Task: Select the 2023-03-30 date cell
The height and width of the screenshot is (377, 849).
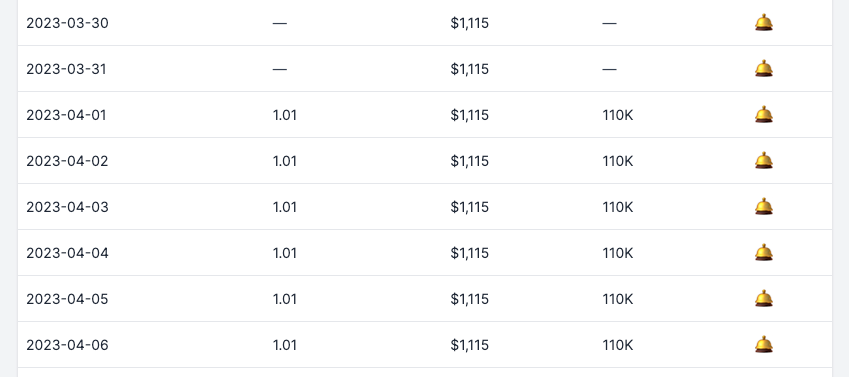Action: point(67,23)
